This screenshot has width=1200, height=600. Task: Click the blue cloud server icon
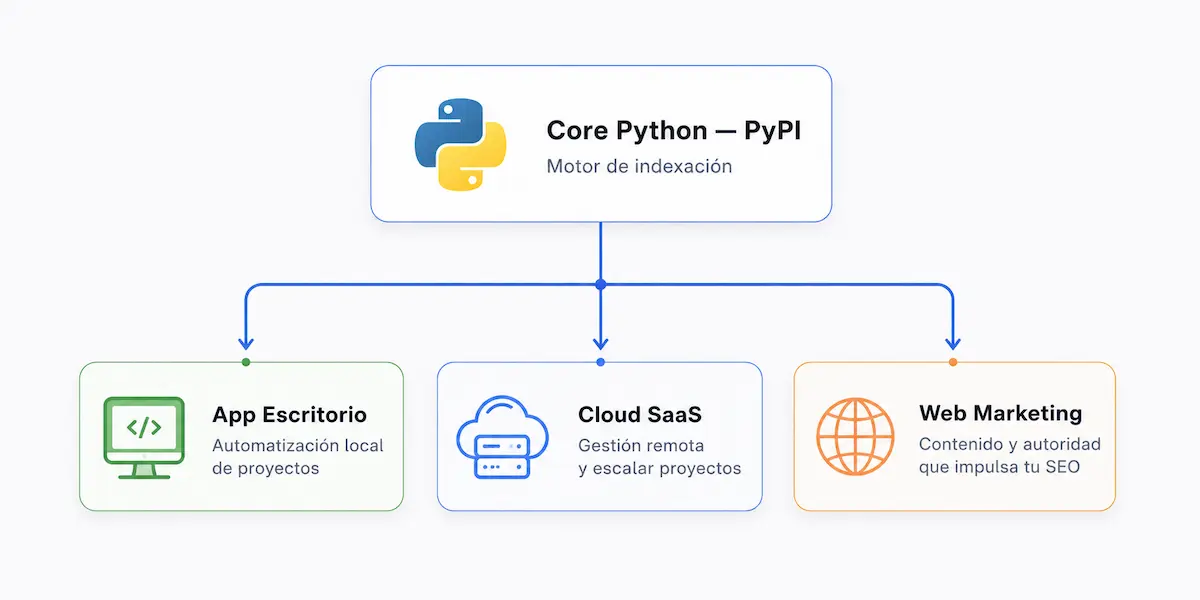[502, 437]
